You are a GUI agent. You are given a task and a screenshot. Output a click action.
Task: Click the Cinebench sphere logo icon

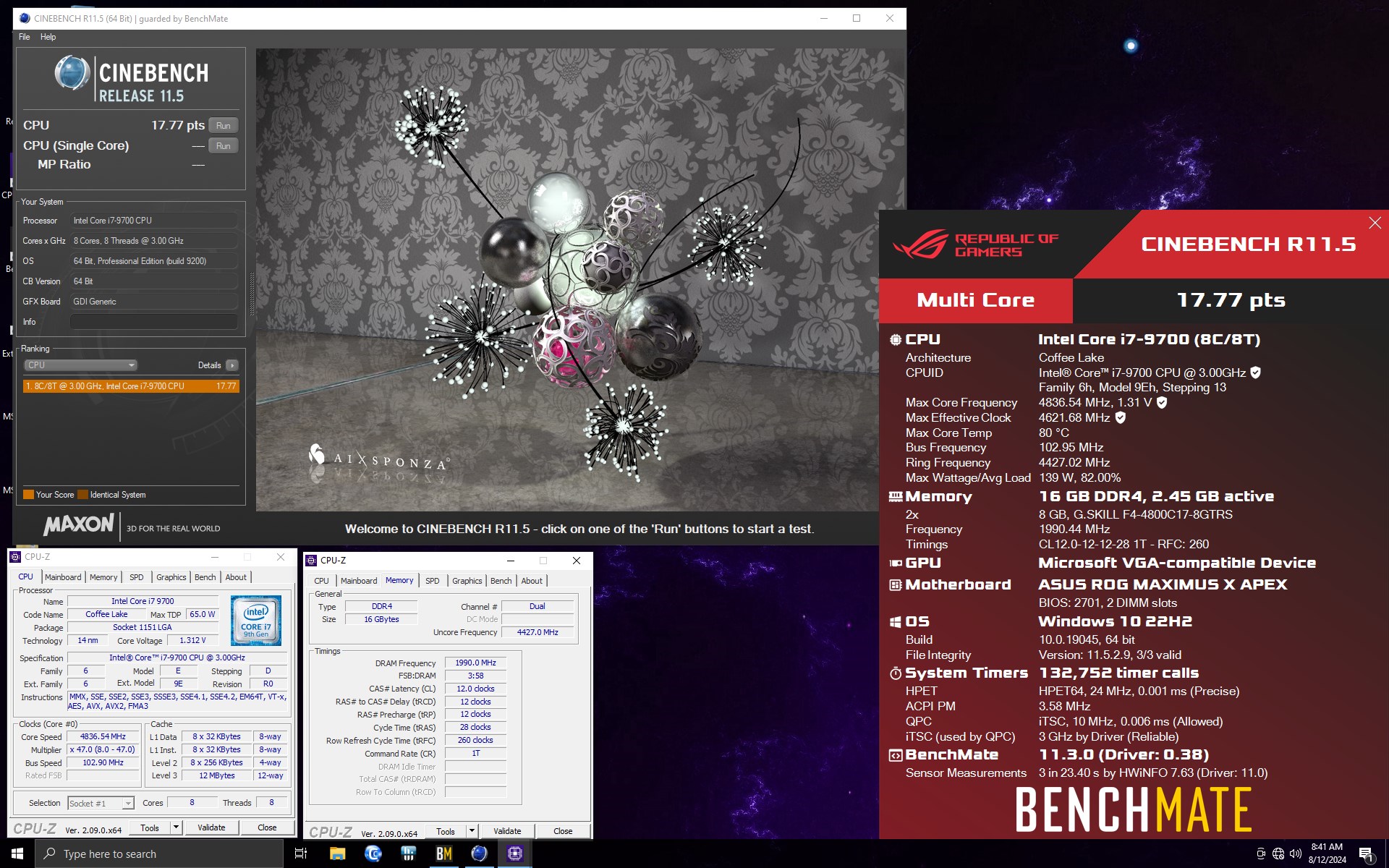coord(72,72)
